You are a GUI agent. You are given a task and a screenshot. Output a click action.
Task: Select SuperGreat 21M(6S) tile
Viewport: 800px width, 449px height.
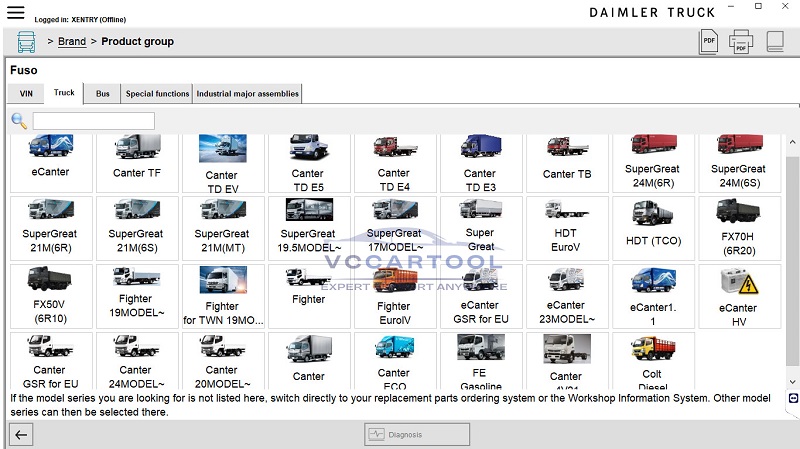coord(137,228)
